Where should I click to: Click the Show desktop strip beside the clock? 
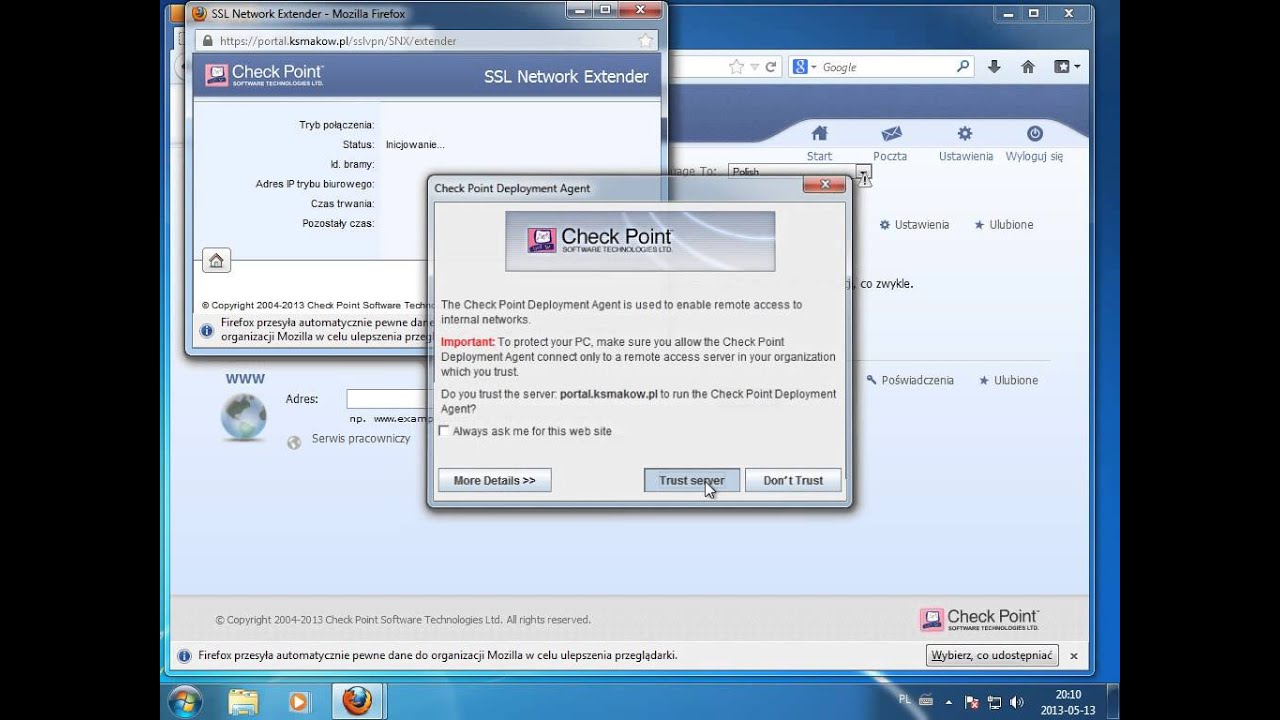(x=1113, y=702)
